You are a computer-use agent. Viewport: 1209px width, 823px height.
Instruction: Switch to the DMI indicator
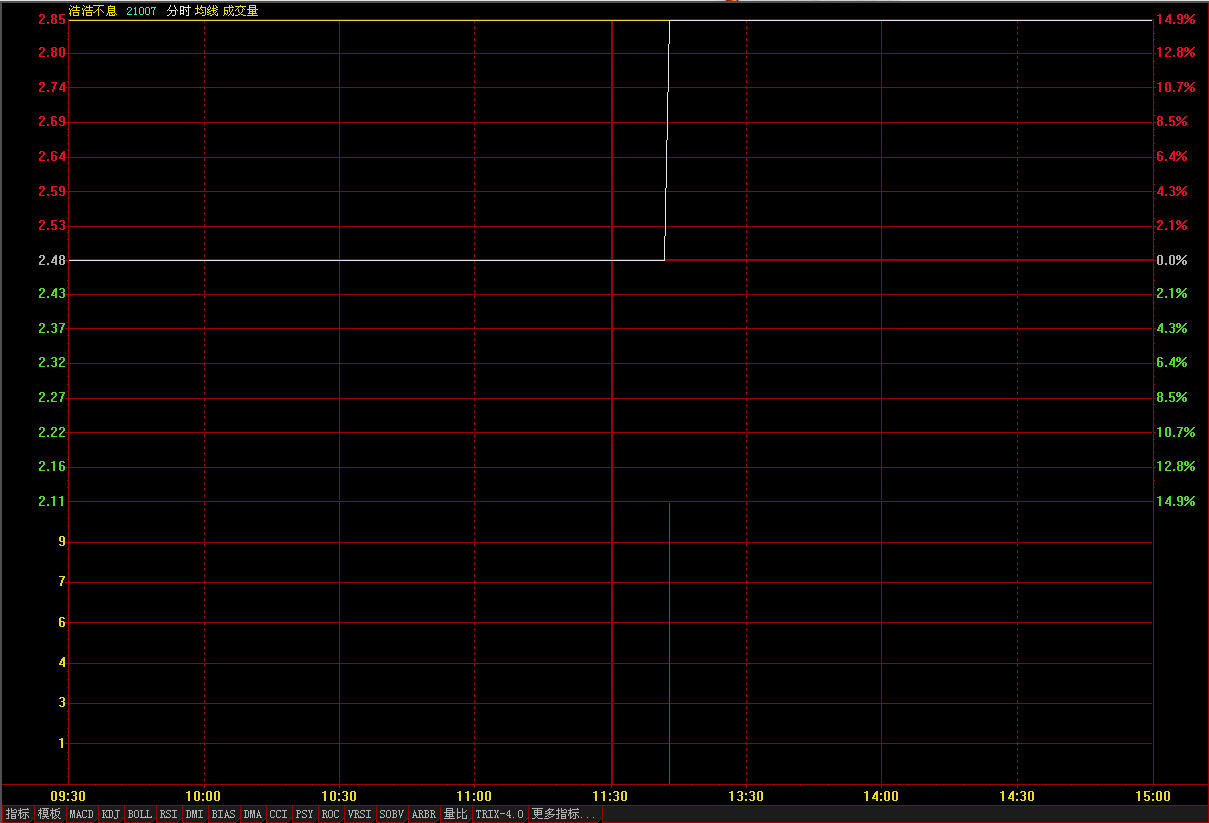[194, 814]
